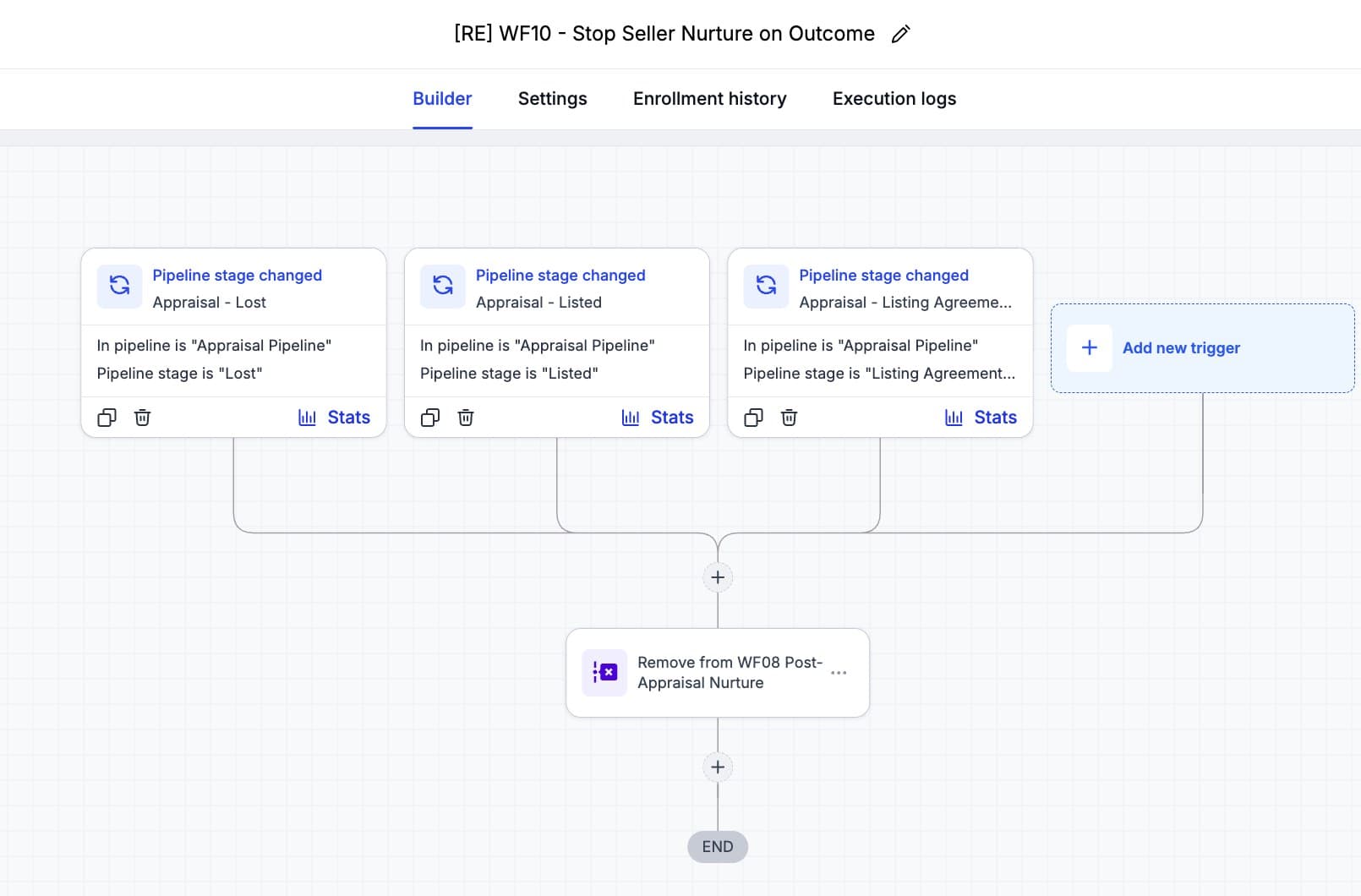The height and width of the screenshot is (896, 1361).
Task: Open Stats for Listing Agreement trigger
Action: pos(981,418)
